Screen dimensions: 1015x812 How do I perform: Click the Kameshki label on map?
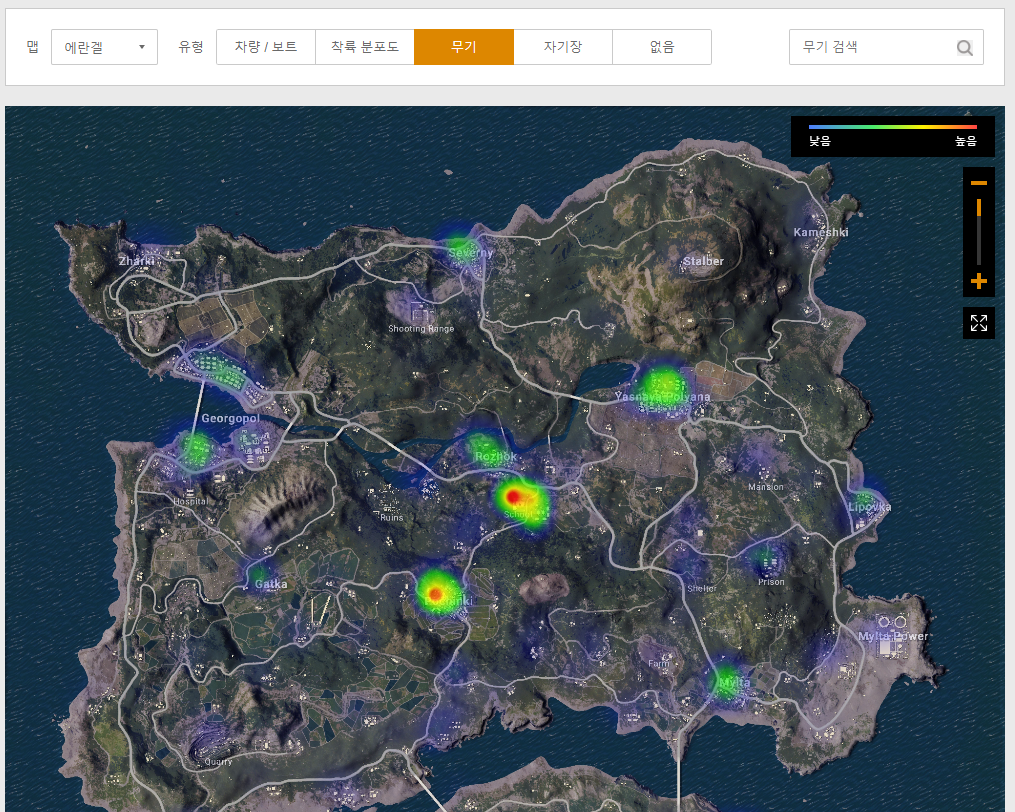click(x=821, y=232)
